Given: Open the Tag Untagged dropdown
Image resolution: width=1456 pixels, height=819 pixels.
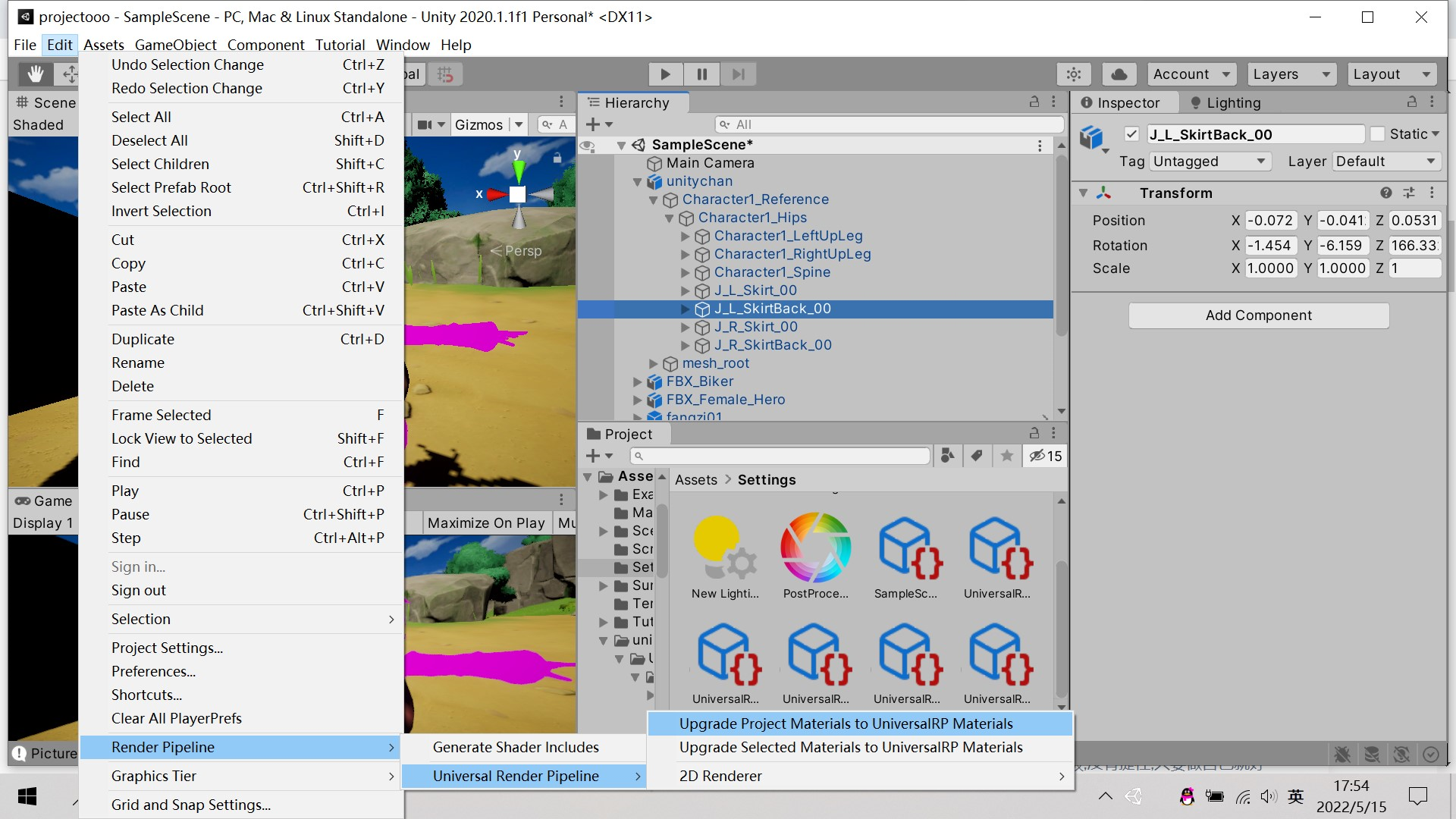Looking at the screenshot, I should (1210, 162).
